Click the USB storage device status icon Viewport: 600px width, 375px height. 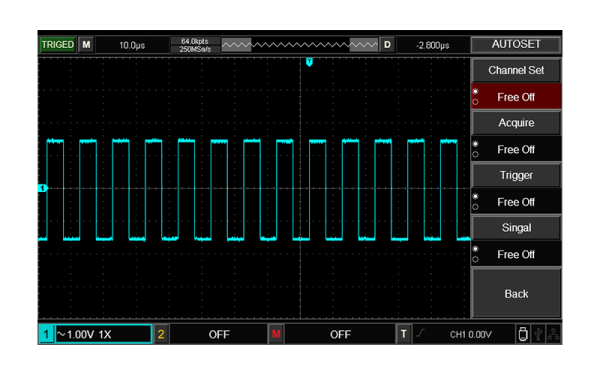pos(523,334)
